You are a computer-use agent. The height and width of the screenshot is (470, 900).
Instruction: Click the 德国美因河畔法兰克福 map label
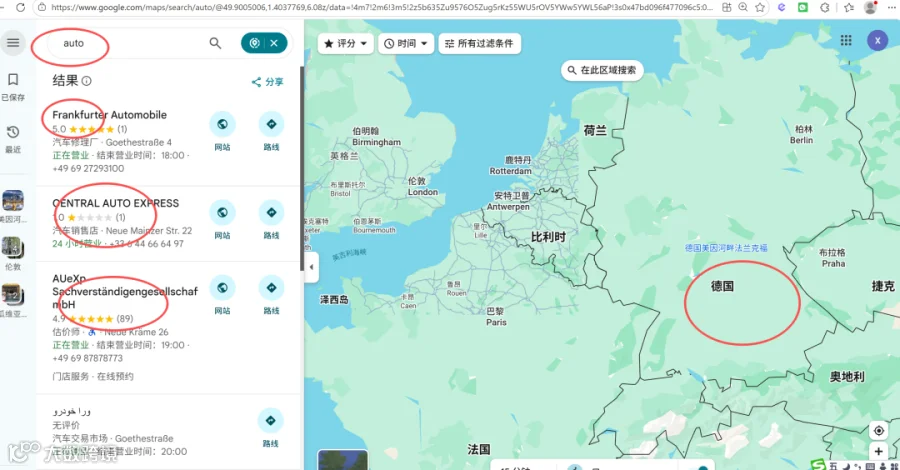point(726,248)
